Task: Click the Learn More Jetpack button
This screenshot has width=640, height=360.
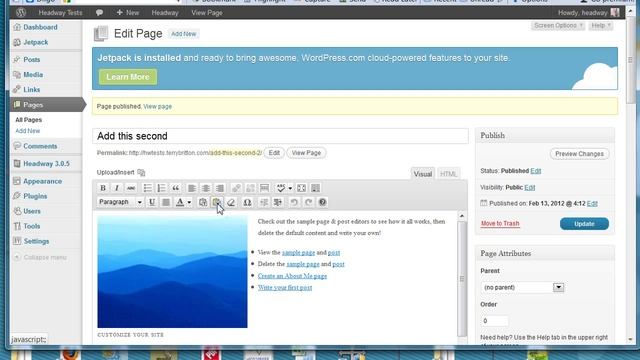Action: click(x=128, y=77)
